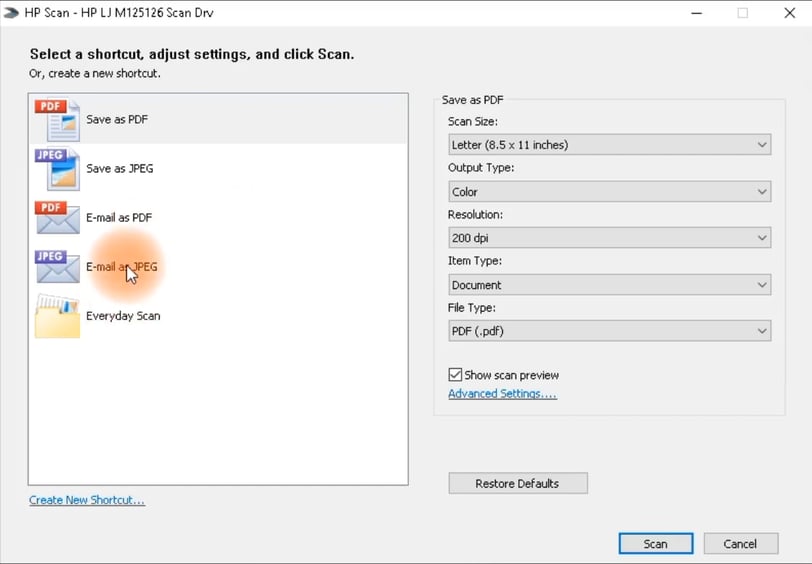The height and width of the screenshot is (564, 812).
Task: Pick the "Everyday Scan" shortcut label
Action: (123, 316)
